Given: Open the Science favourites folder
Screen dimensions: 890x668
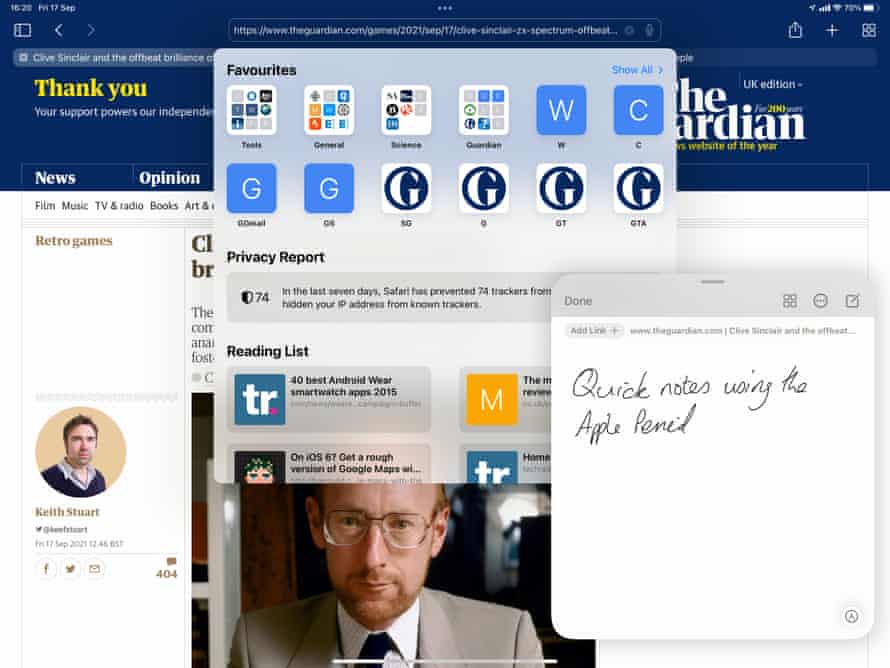Looking at the screenshot, I should (x=406, y=110).
